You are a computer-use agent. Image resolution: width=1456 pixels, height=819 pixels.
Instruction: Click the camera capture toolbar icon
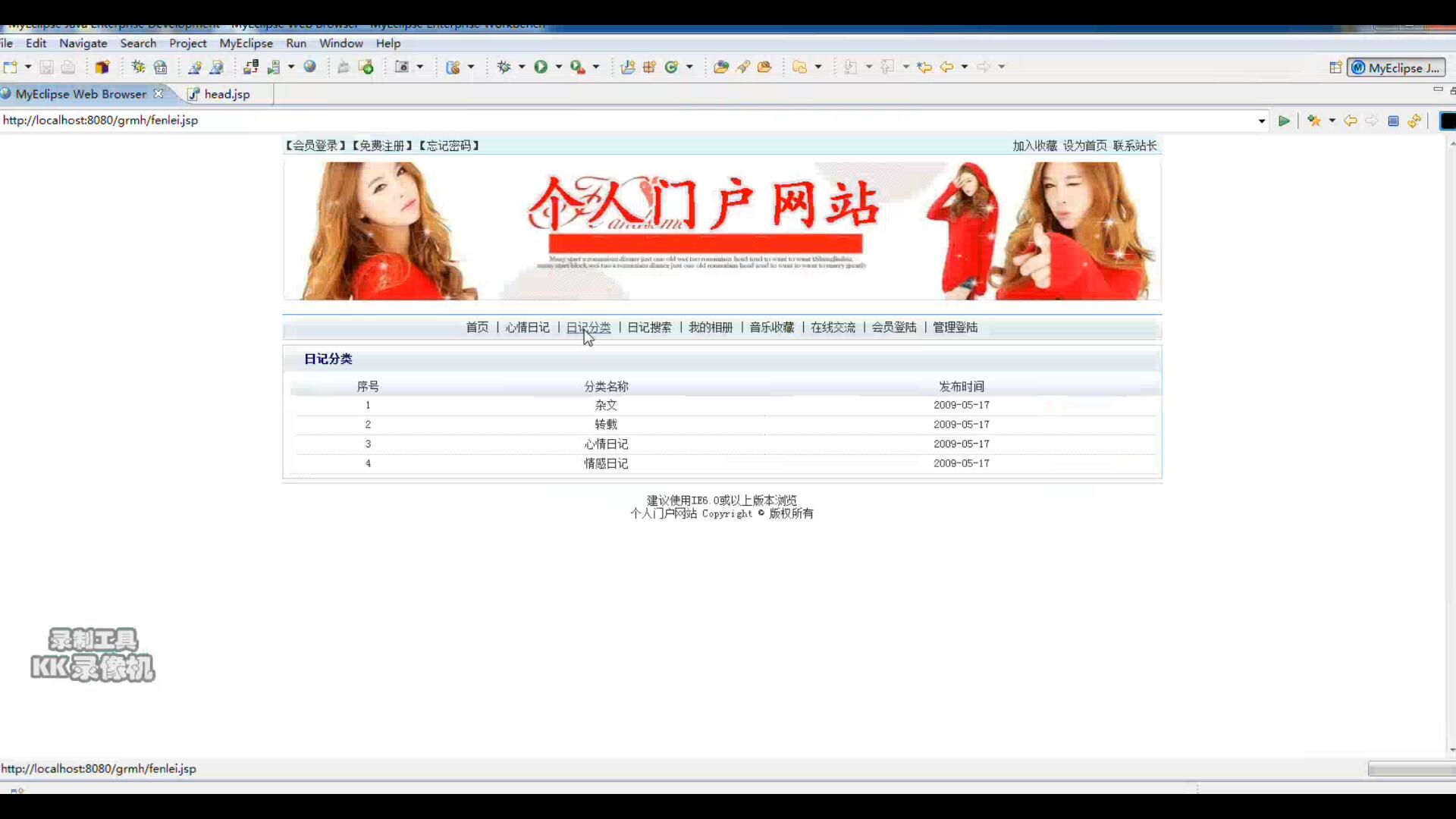[402, 67]
